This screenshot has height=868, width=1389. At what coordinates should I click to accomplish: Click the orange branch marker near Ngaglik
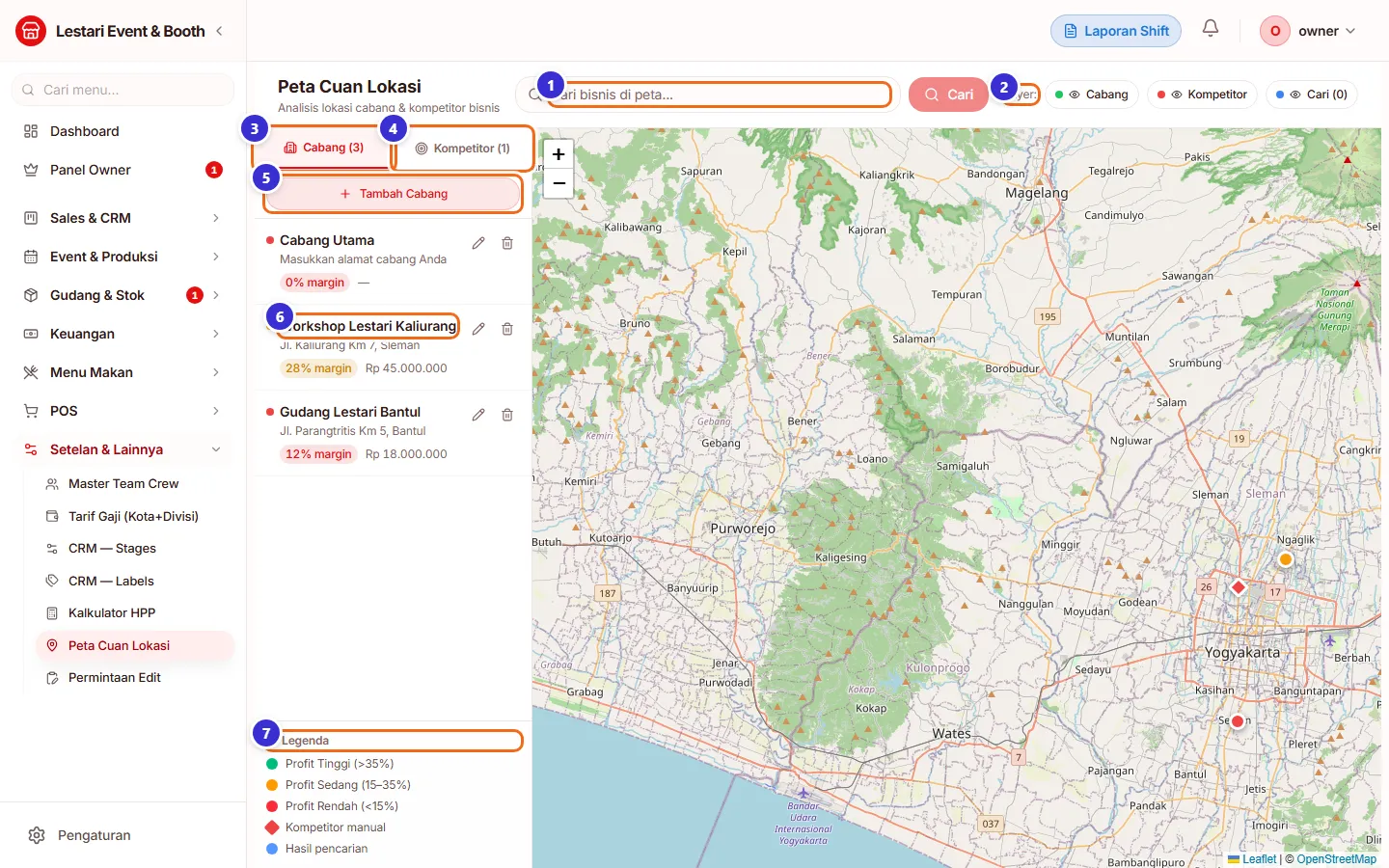(x=1286, y=559)
